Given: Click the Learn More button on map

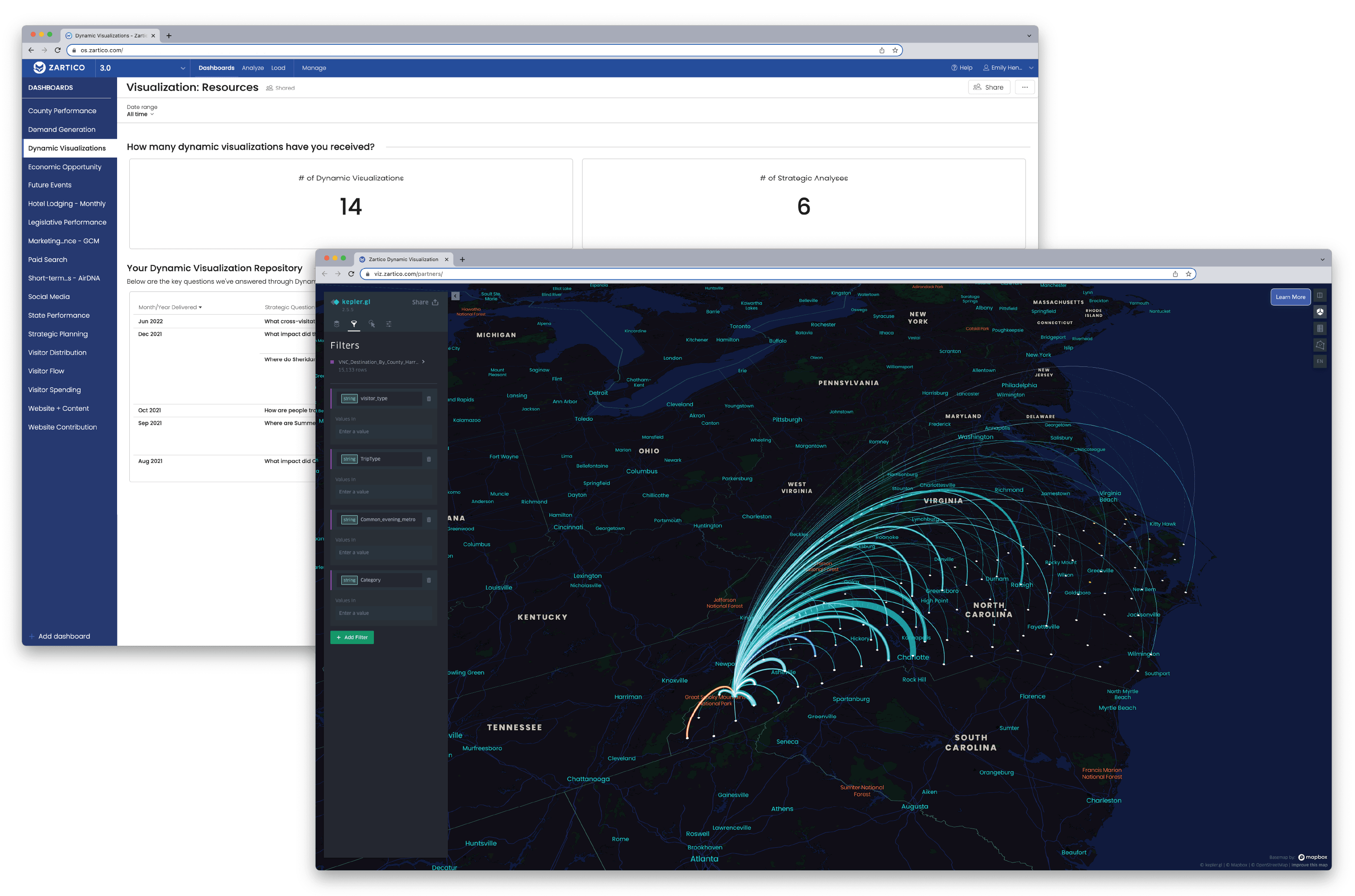Looking at the screenshot, I should click(x=1291, y=297).
